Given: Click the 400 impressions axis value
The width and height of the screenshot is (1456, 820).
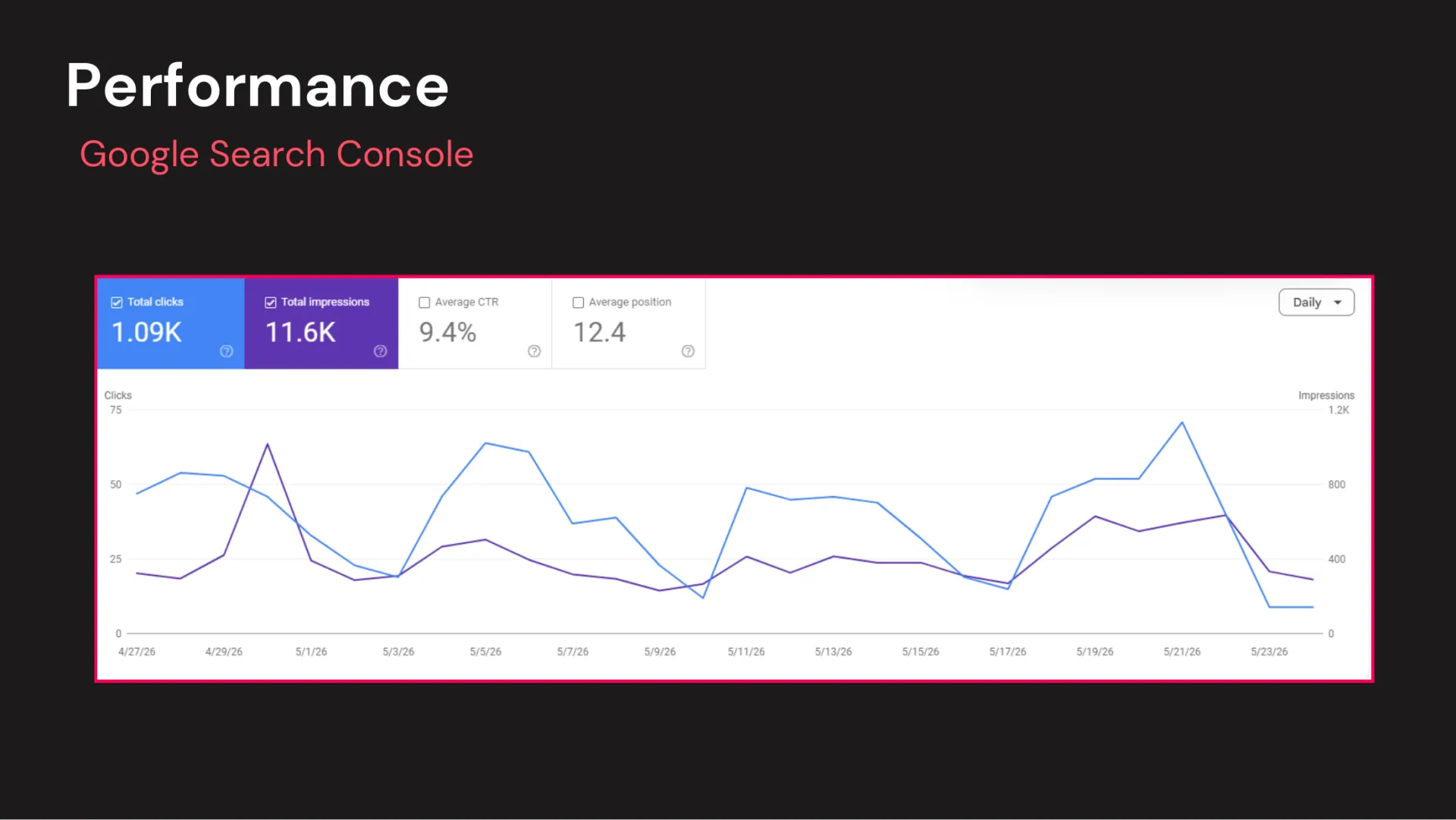Looking at the screenshot, I should tap(1336, 559).
